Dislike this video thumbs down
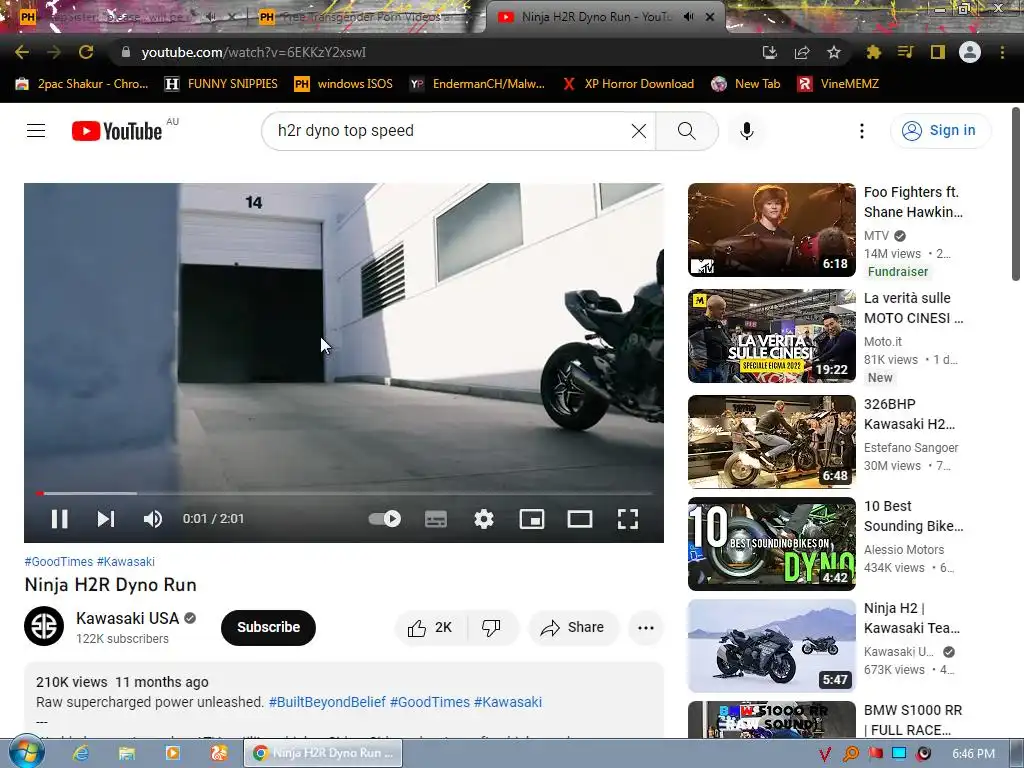Image resolution: width=1024 pixels, height=768 pixels. click(492, 628)
